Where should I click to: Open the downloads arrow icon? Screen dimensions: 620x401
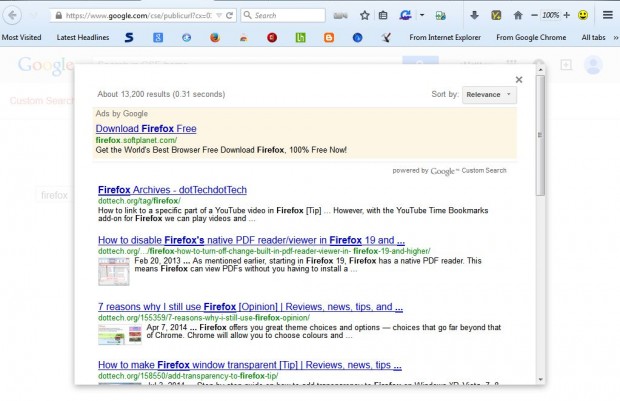[x=474, y=15]
